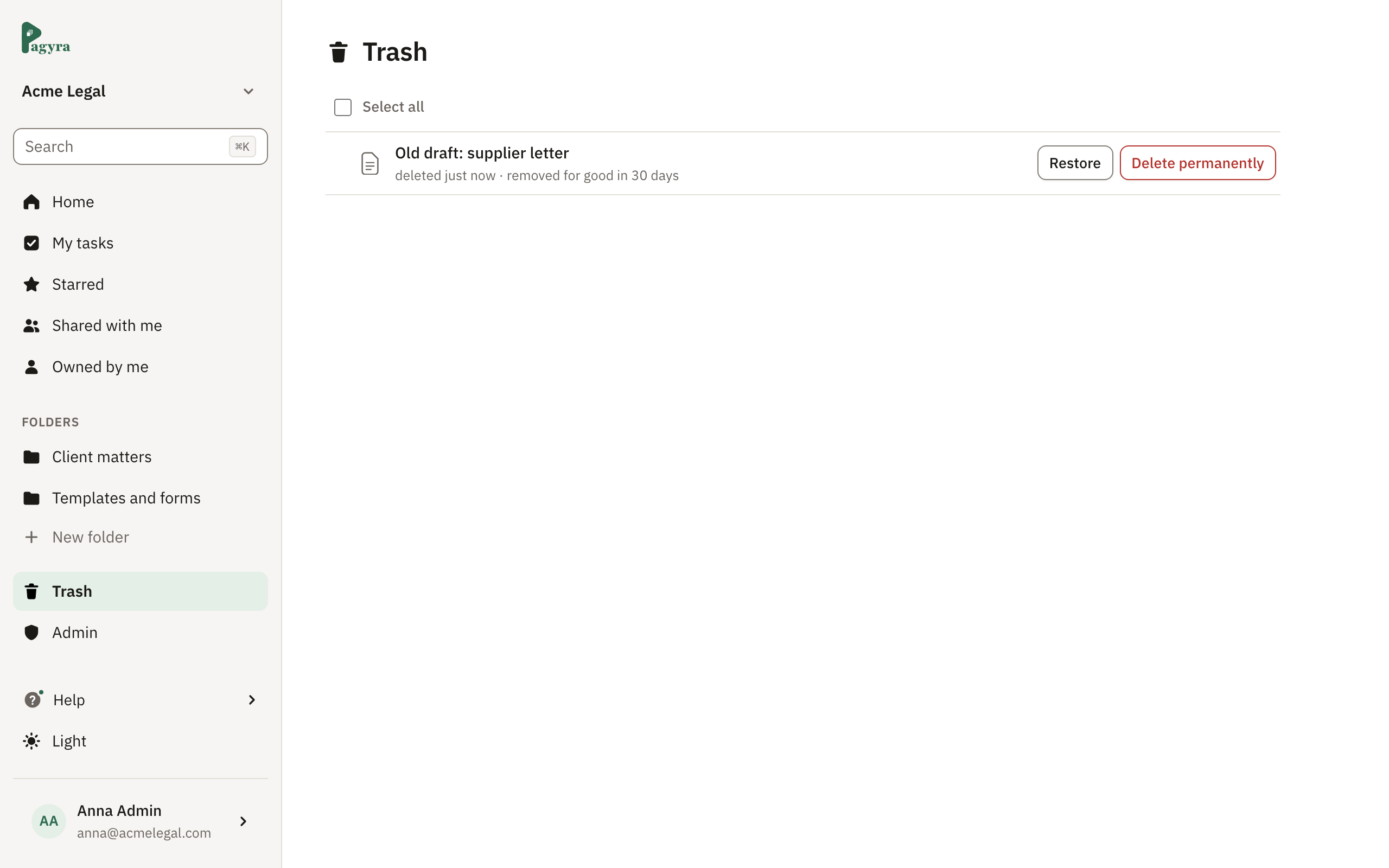Screen dimensions: 1389x868
Task: Toggle the Light theme setting
Action: point(140,741)
